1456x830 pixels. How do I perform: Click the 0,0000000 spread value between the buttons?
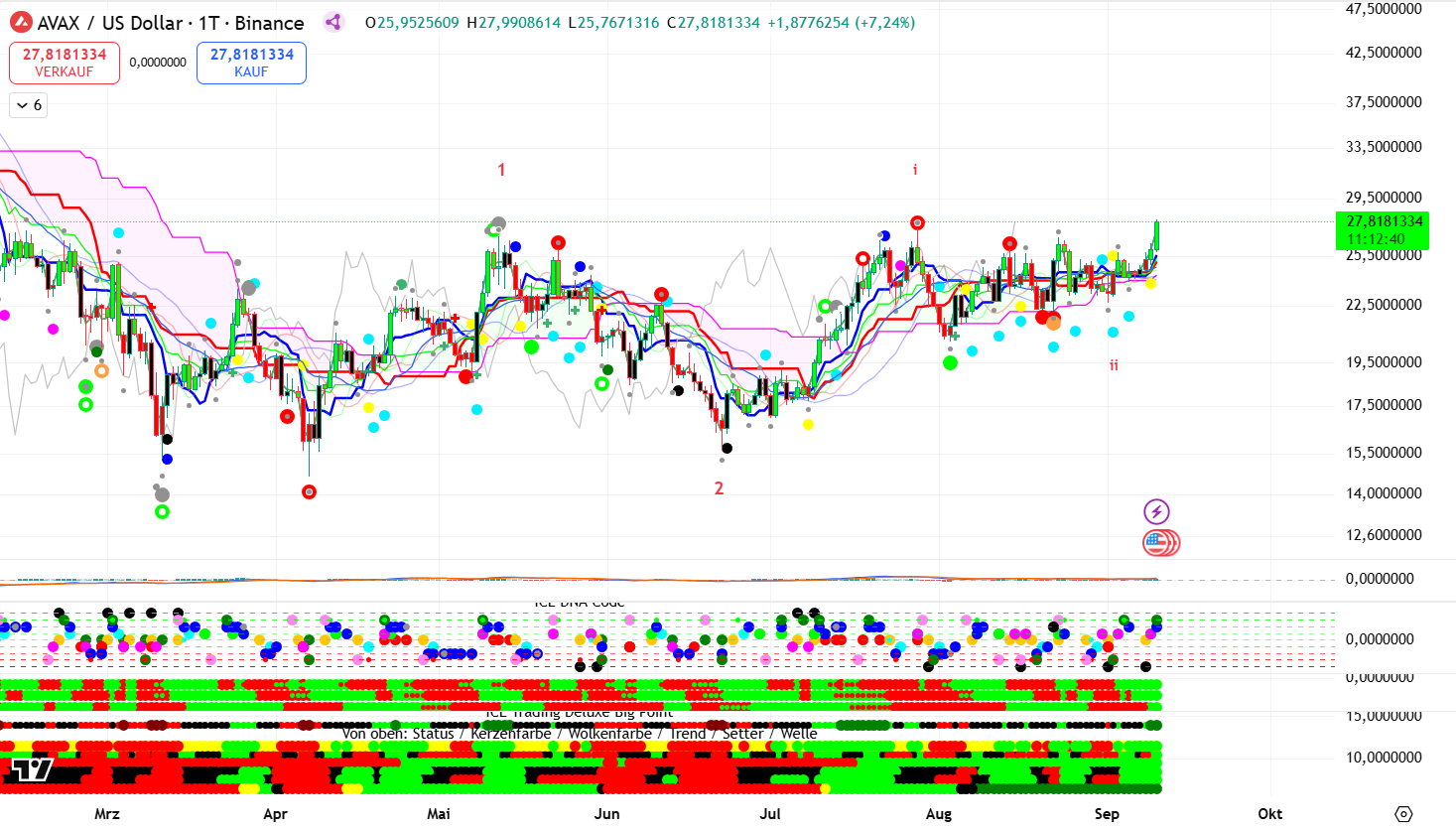158,63
